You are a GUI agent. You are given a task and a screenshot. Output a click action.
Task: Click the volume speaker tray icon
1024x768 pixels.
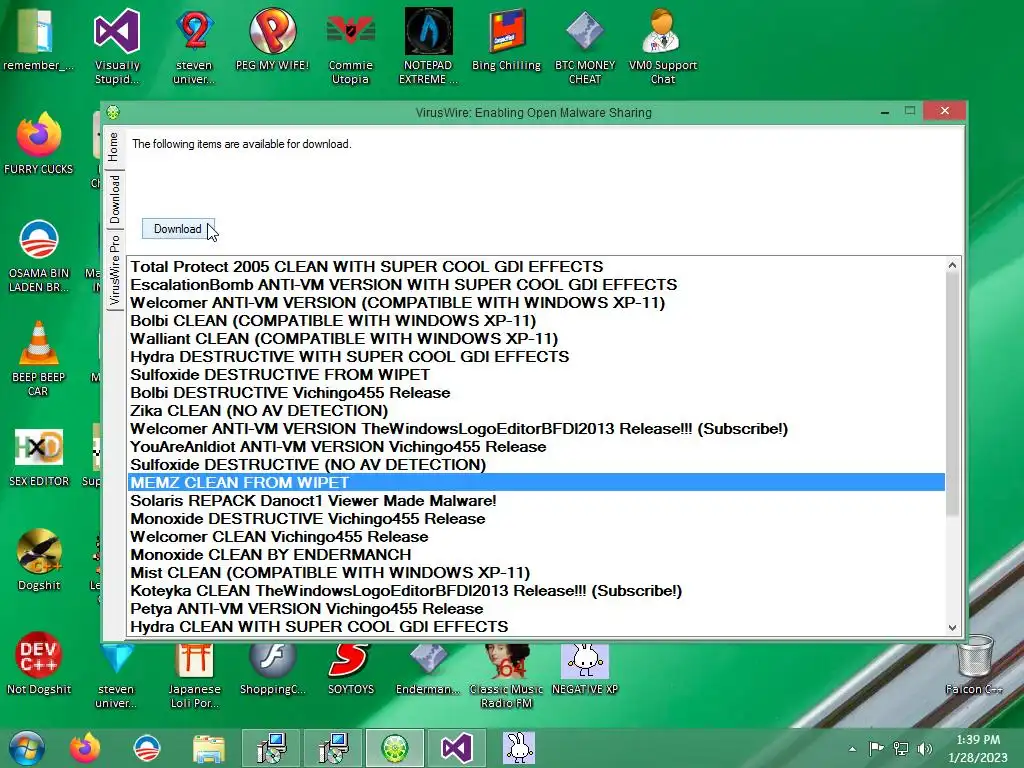click(925, 748)
